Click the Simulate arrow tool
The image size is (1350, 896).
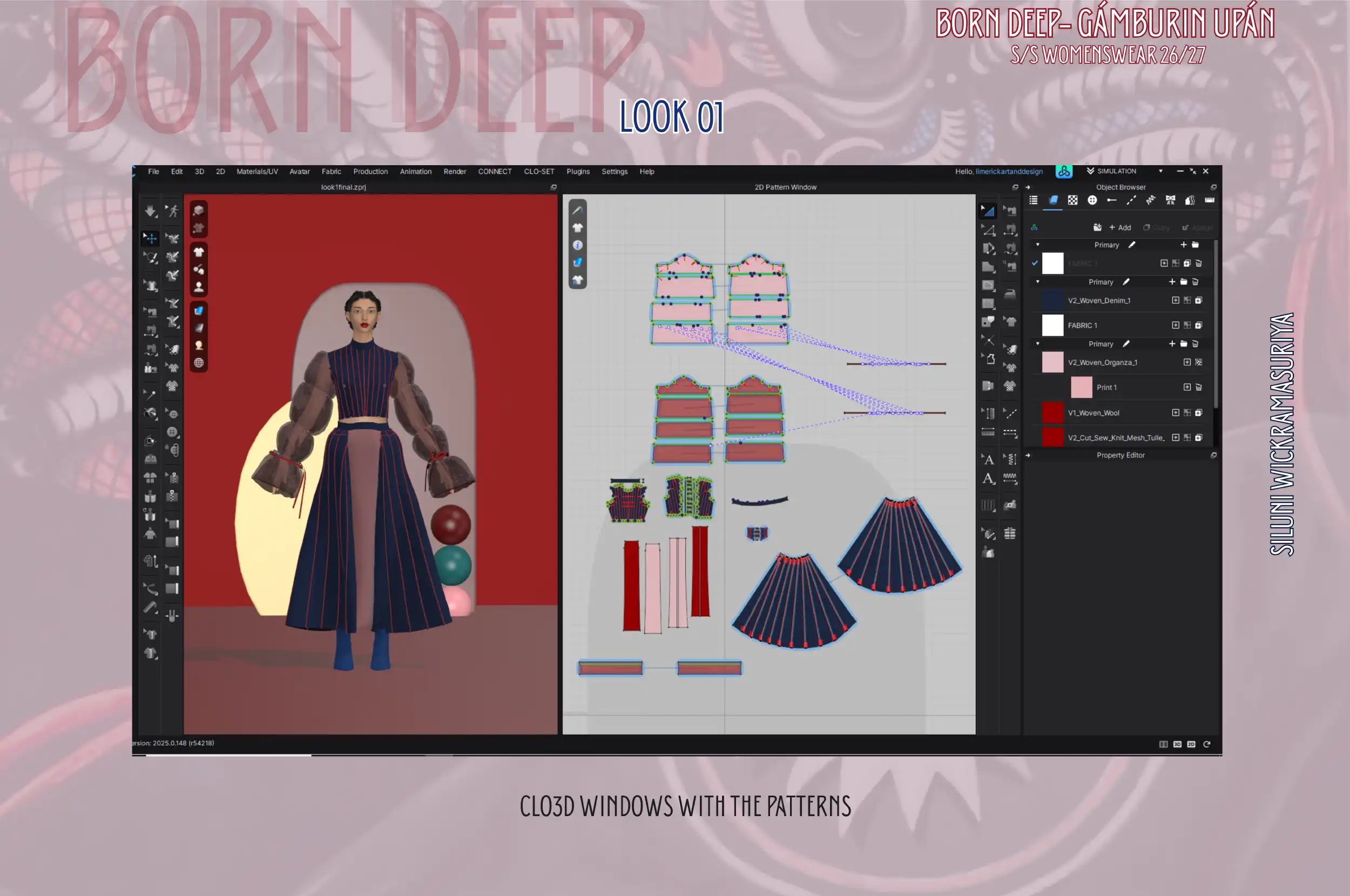pyautogui.click(x=150, y=212)
